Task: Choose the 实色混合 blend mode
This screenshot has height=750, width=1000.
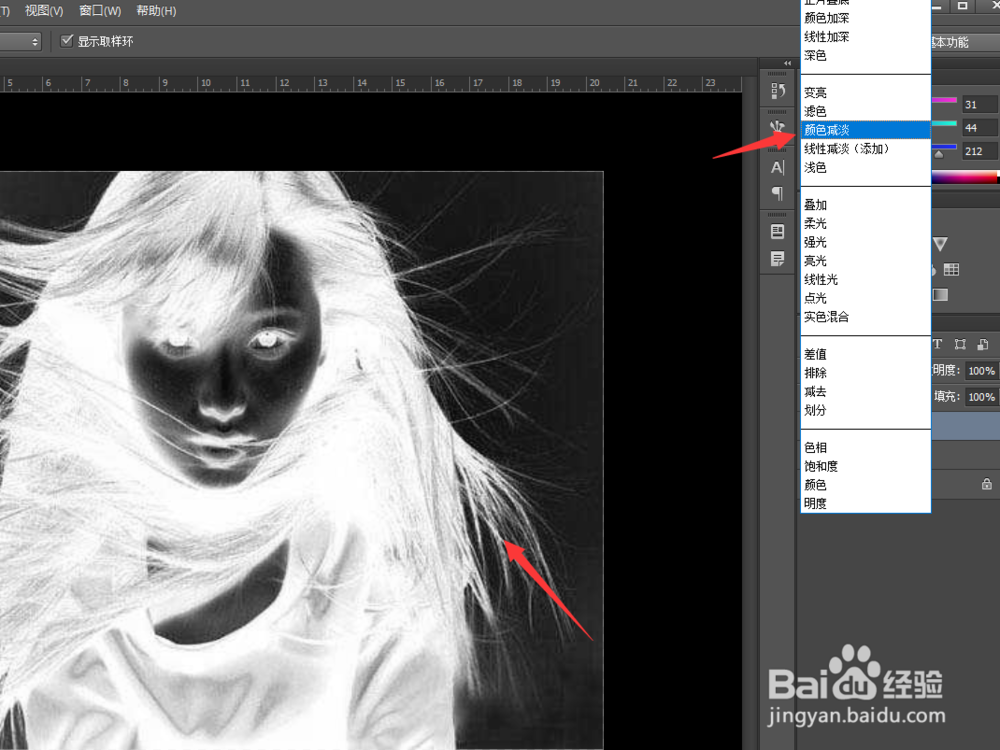Action: (865, 316)
